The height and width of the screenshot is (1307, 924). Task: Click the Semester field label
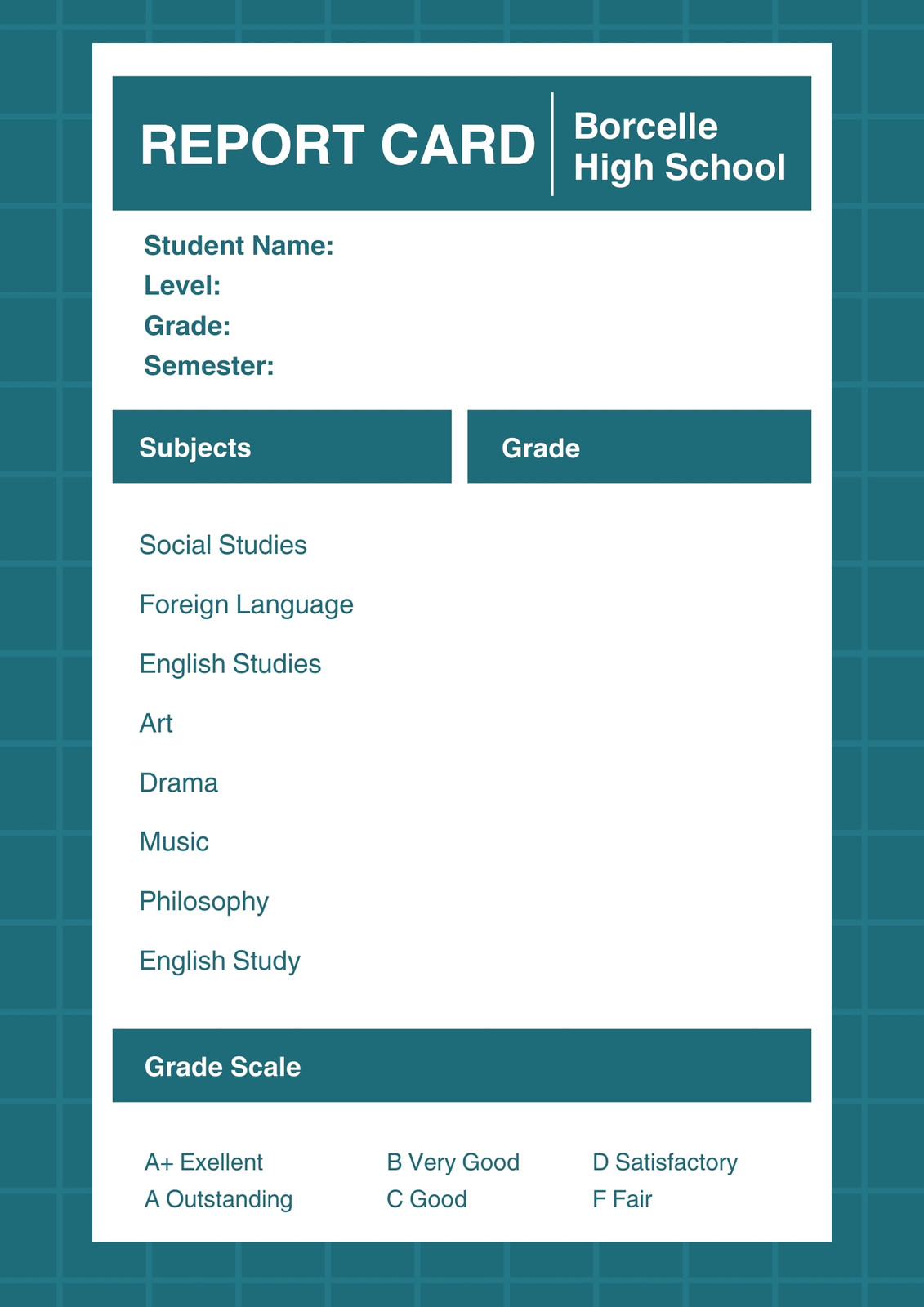coord(209,366)
